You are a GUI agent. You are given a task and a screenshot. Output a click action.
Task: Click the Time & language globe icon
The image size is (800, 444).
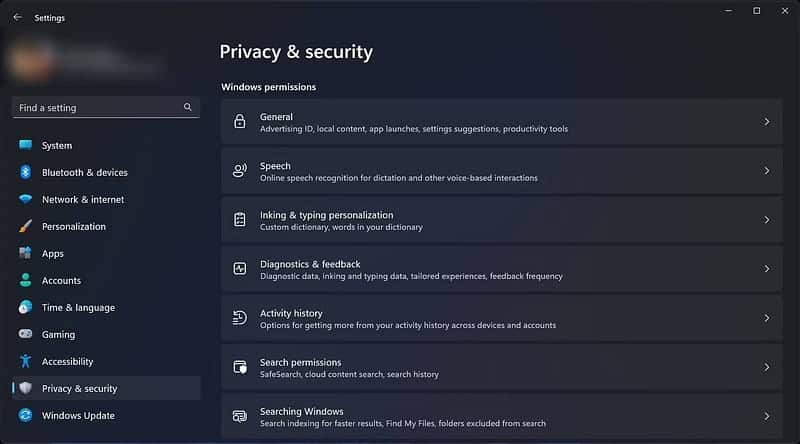coord(25,307)
